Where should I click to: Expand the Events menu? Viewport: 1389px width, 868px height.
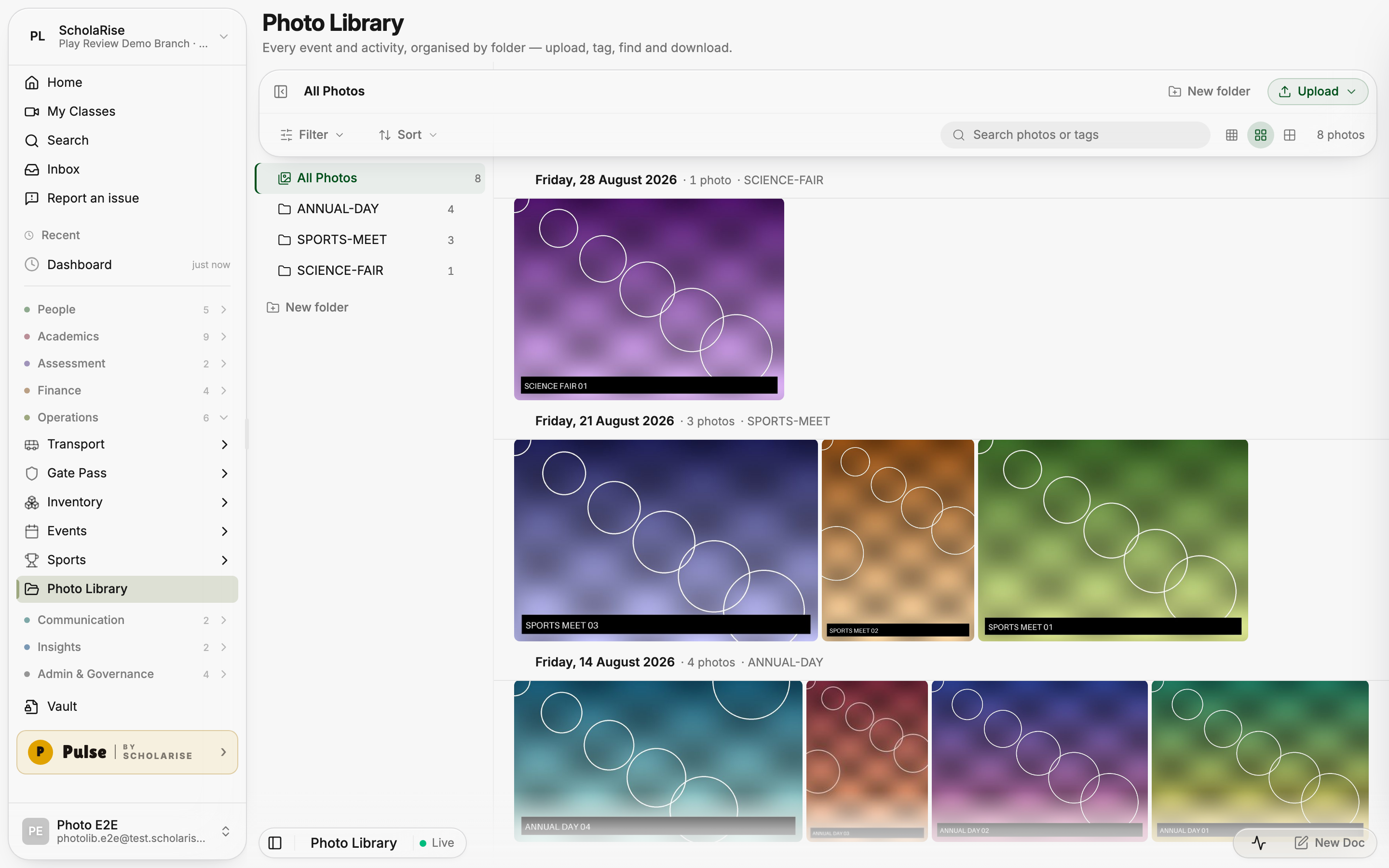pos(127,531)
